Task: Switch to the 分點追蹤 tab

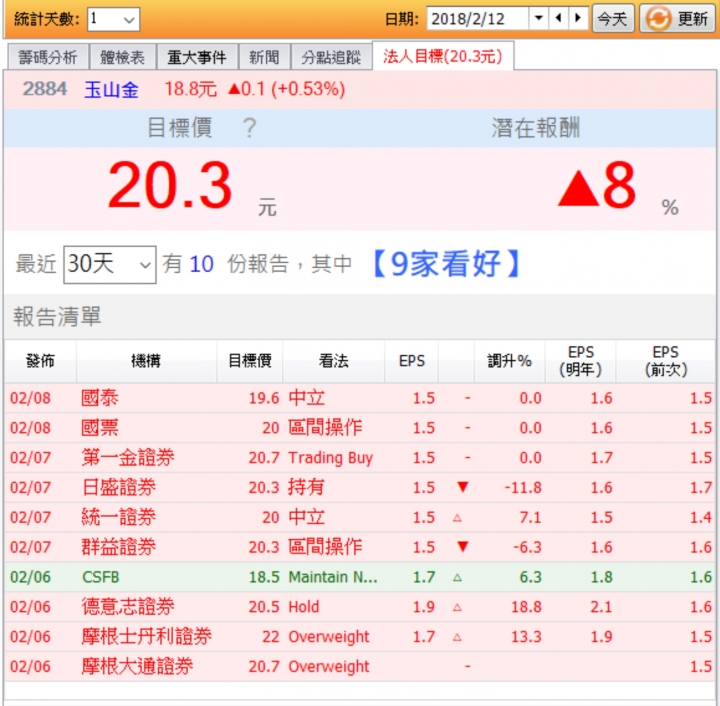Action: pos(331,57)
